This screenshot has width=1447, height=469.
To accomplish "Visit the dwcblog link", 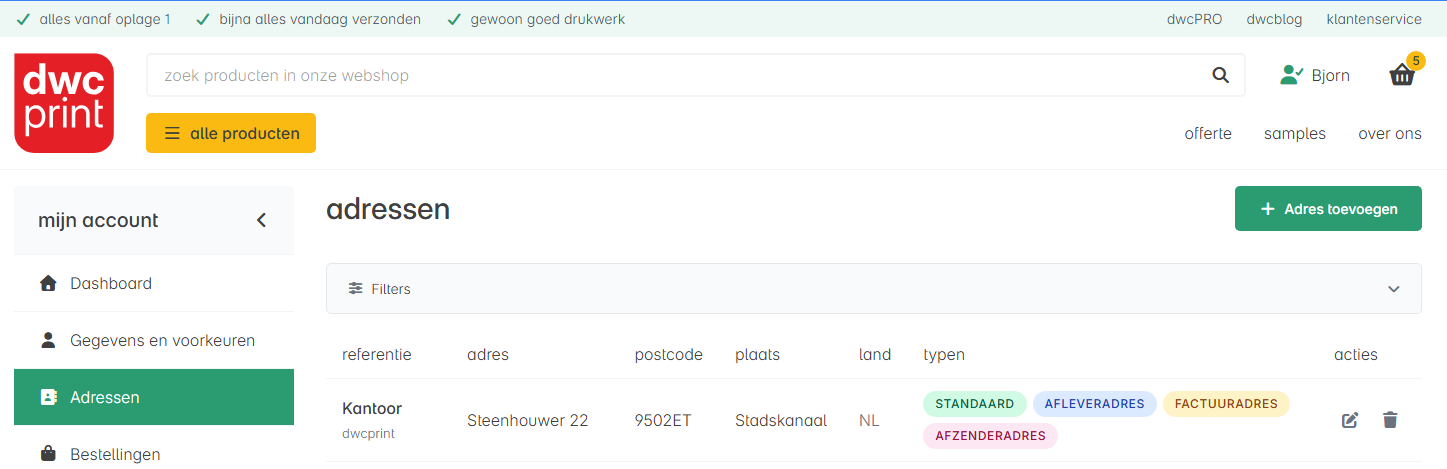I will coord(1274,19).
